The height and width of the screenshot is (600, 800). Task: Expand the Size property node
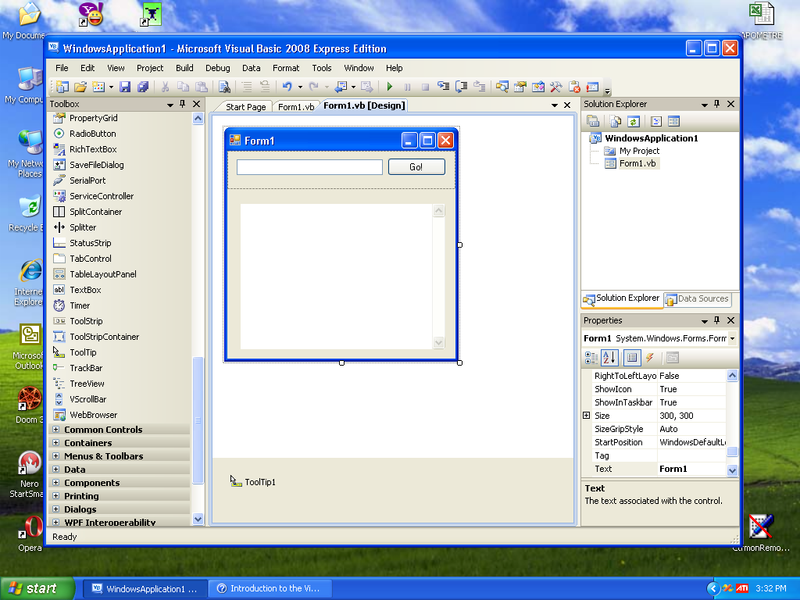tap(587, 415)
